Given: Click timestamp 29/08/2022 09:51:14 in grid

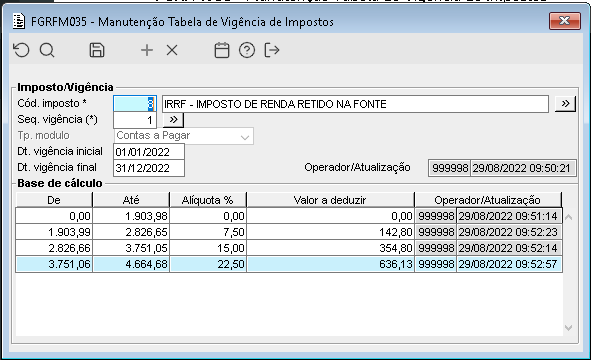Looking at the screenshot, I should click(509, 216).
